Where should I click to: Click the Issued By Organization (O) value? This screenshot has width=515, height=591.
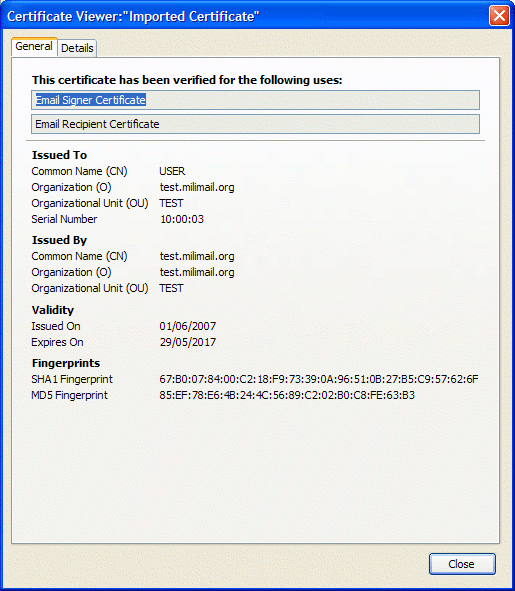coord(197,272)
